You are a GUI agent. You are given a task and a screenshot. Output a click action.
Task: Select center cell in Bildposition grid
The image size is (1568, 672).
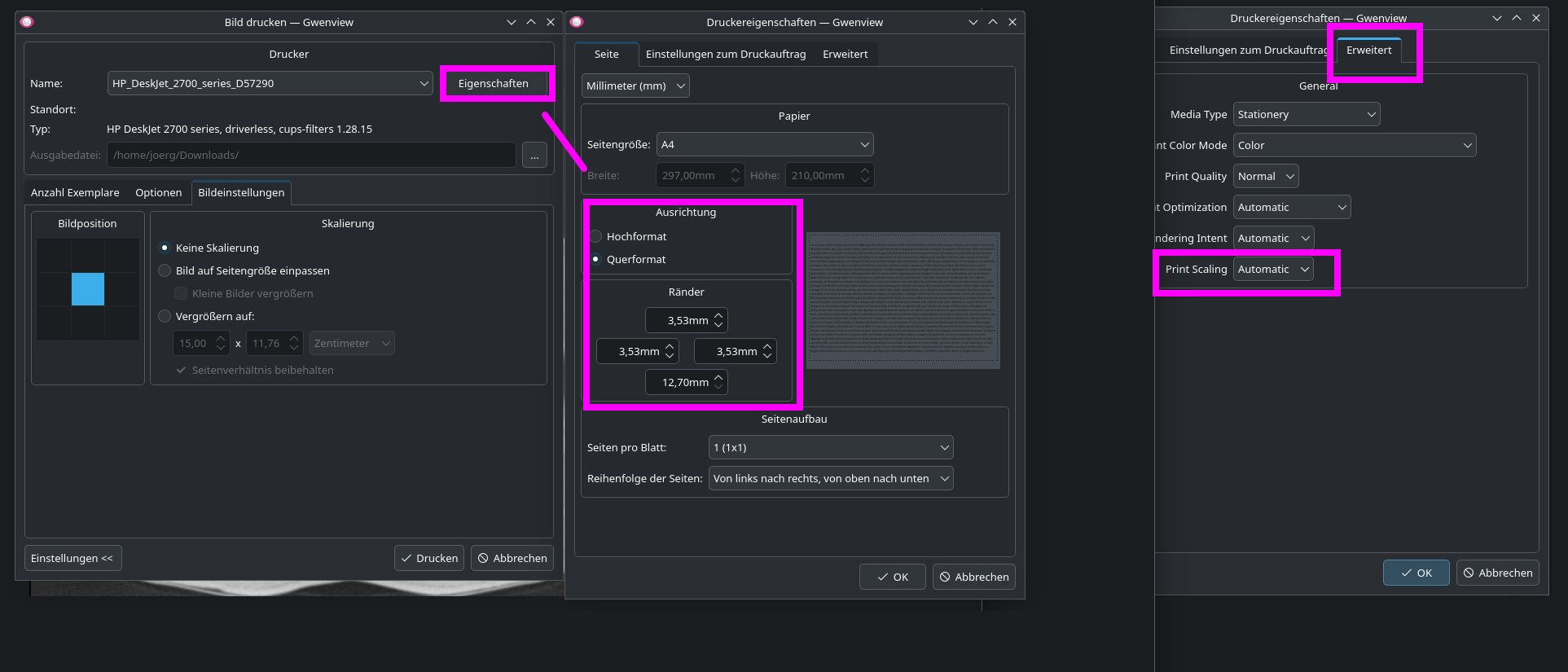(x=88, y=289)
